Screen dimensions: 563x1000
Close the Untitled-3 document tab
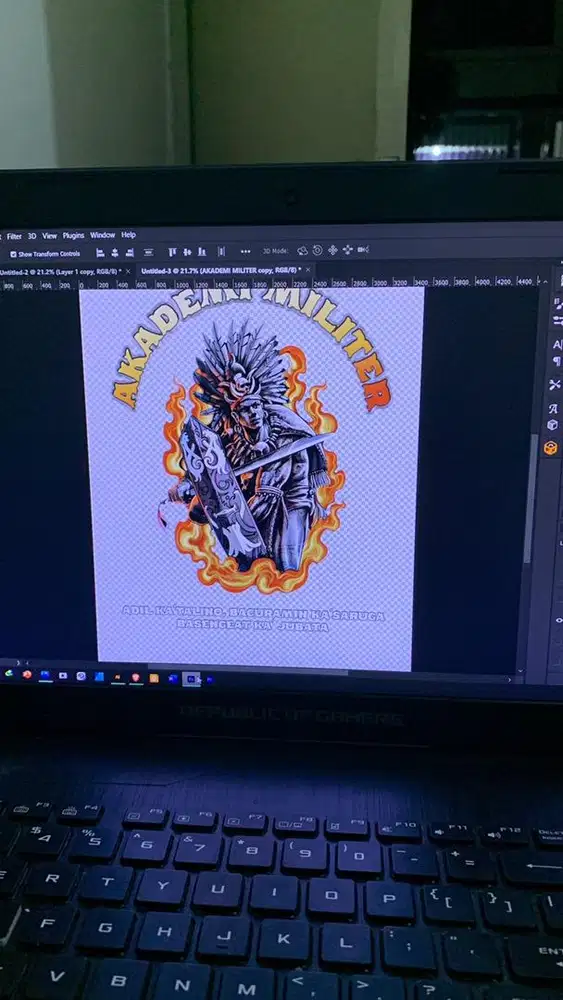pyautogui.click(x=308, y=270)
